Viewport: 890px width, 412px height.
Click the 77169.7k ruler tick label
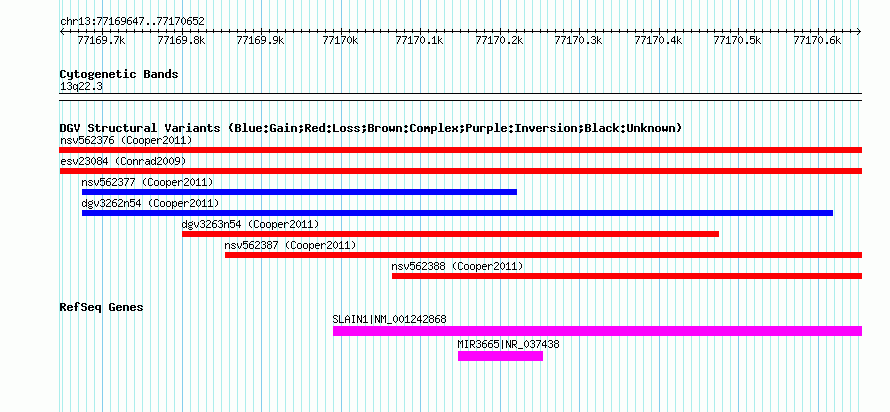tap(100, 40)
